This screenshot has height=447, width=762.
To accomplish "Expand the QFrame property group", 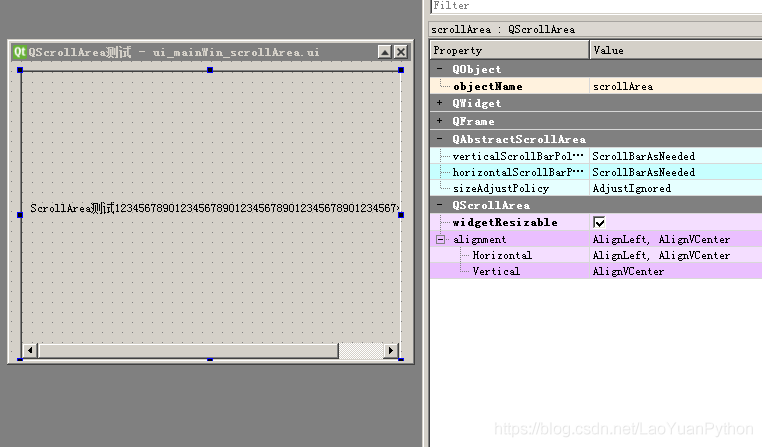I will tap(439, 121).
